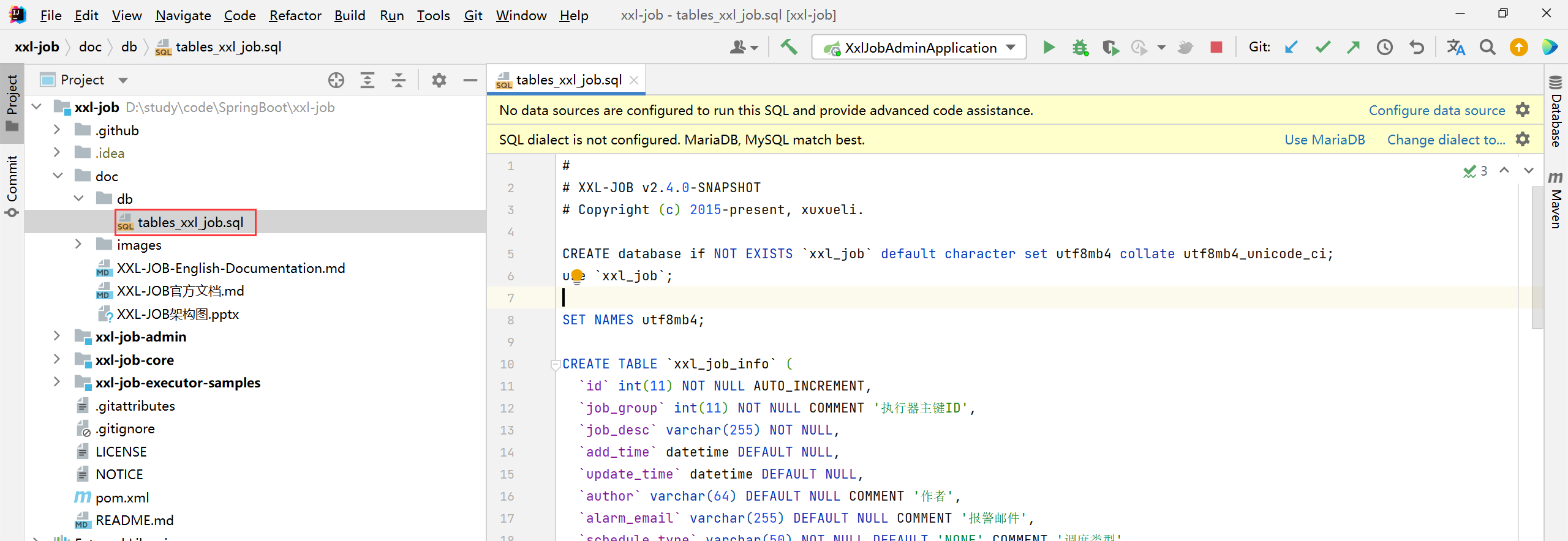Open settings gear on data source banner
1568x541 pixels.
1523,110
